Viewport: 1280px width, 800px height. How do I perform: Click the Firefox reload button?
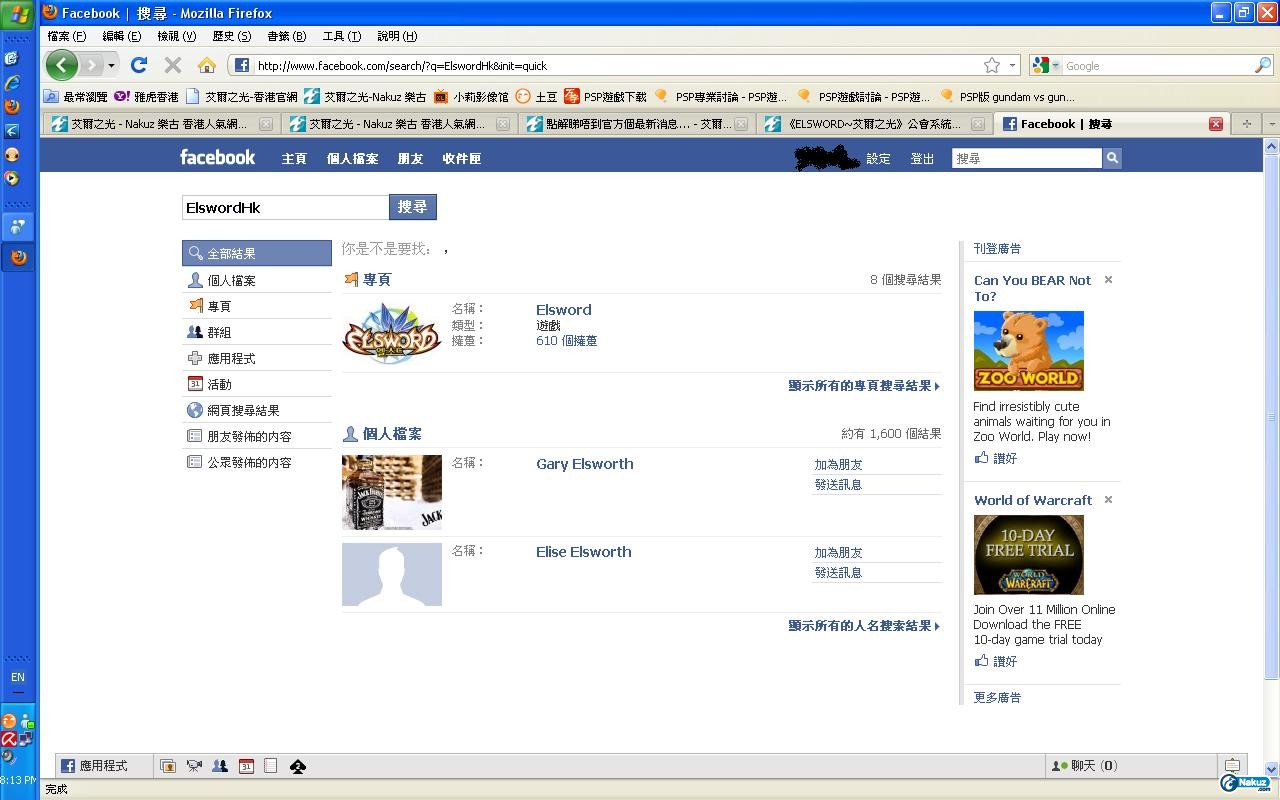tap(139, 65)
